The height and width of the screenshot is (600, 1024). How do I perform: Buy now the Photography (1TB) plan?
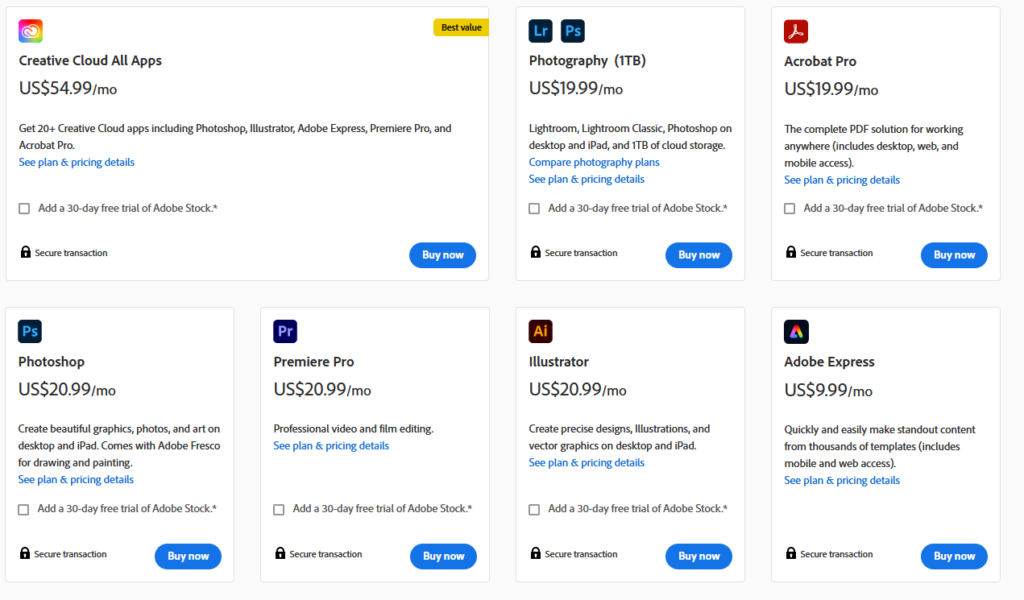point(699,255)
